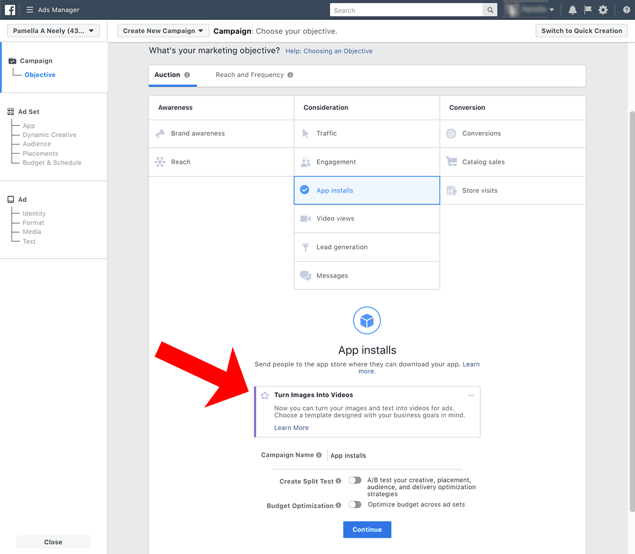This screenshot has width=635, height=554.
Task: Click the info icon beside Campaign Name
Action: (x=319, y=455)
